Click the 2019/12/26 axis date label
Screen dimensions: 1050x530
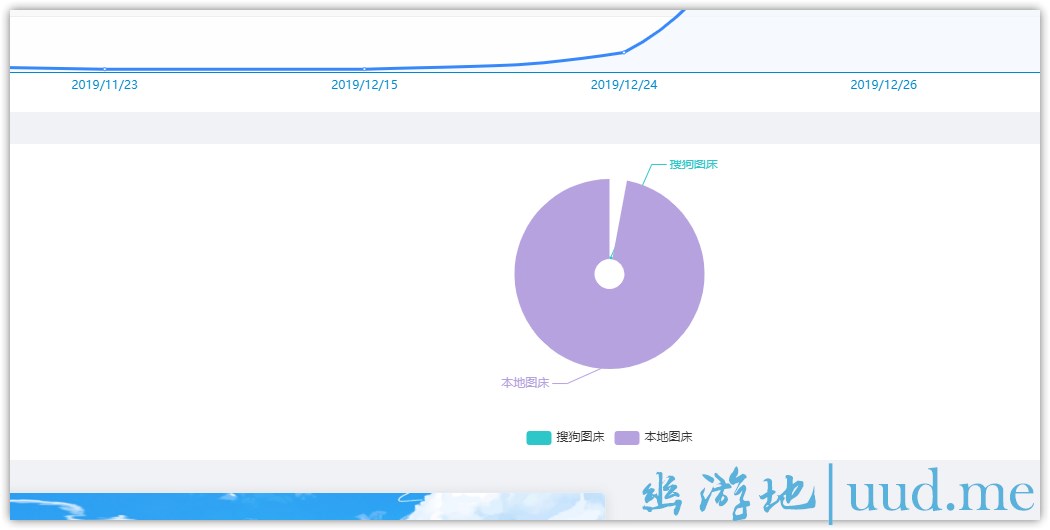tap(883, 85)
